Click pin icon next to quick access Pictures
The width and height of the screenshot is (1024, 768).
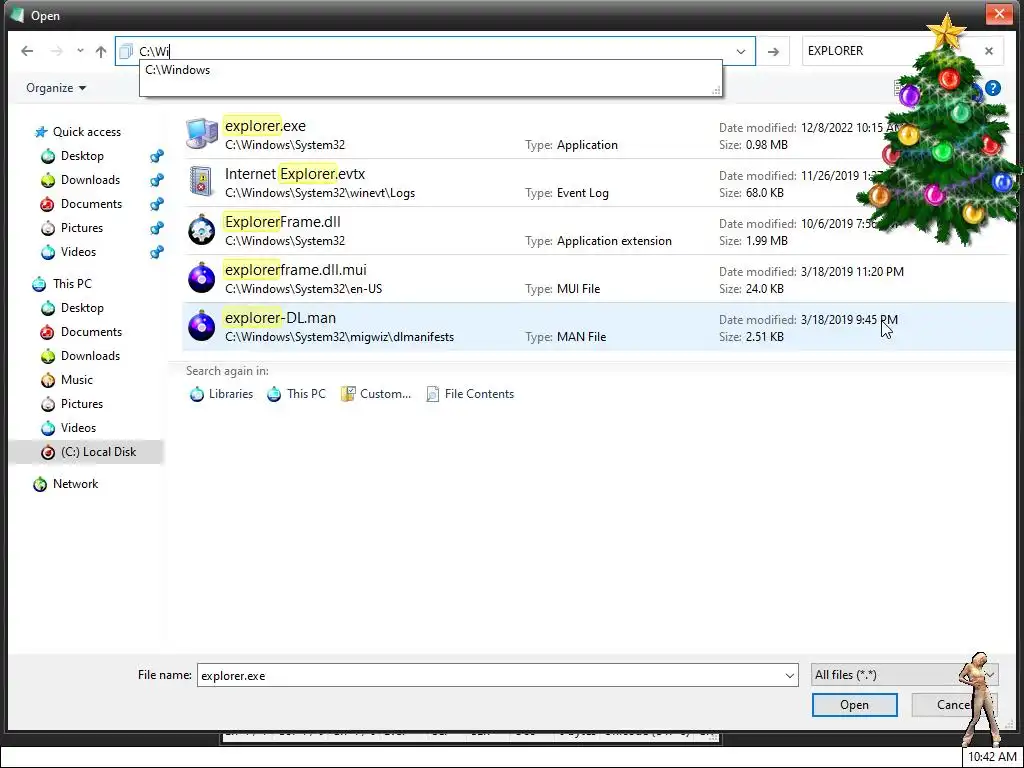pos(157,228)
